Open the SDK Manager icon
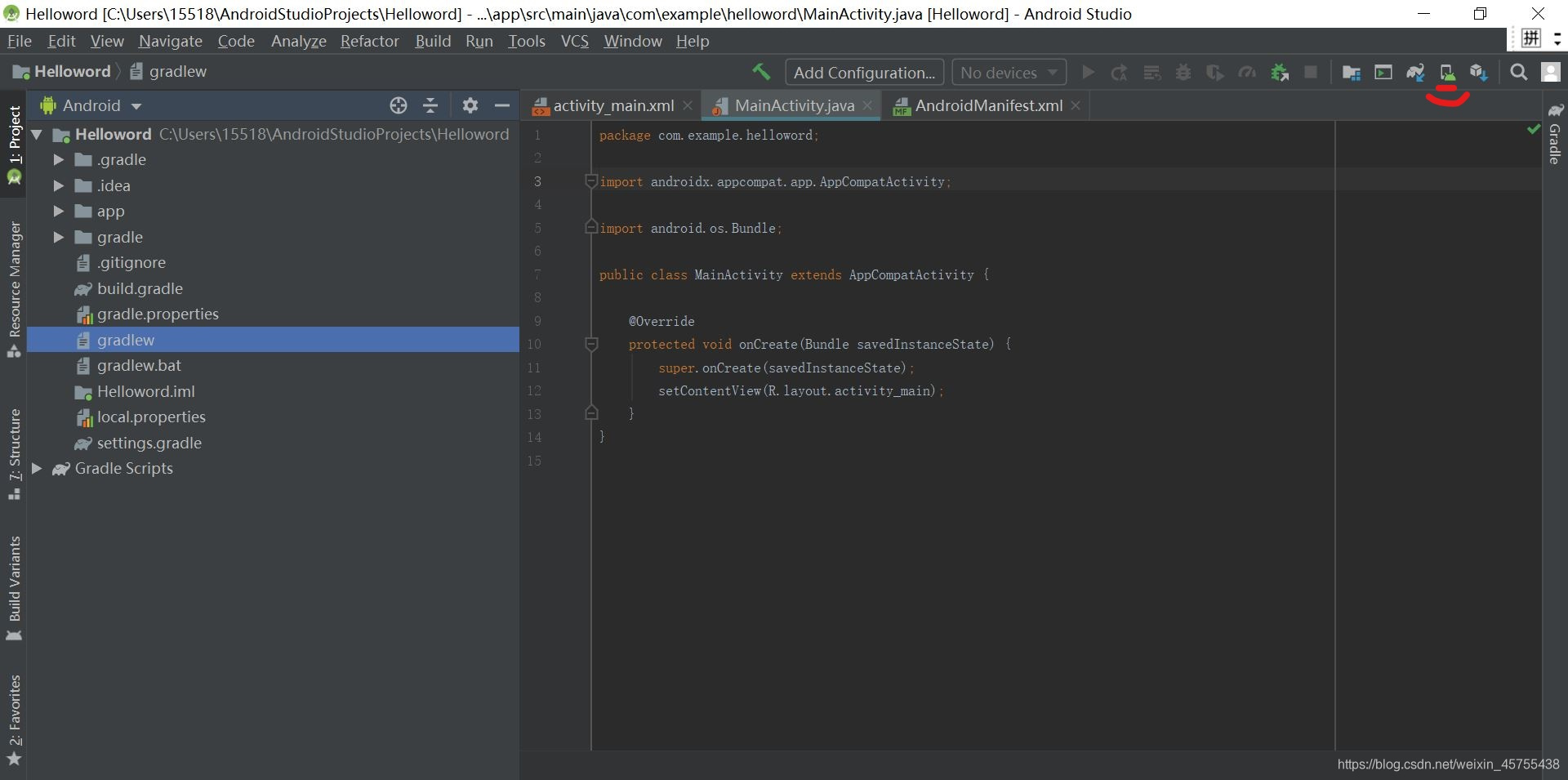This screenshot has height=780, width=1568. [x=1479, y=73]
